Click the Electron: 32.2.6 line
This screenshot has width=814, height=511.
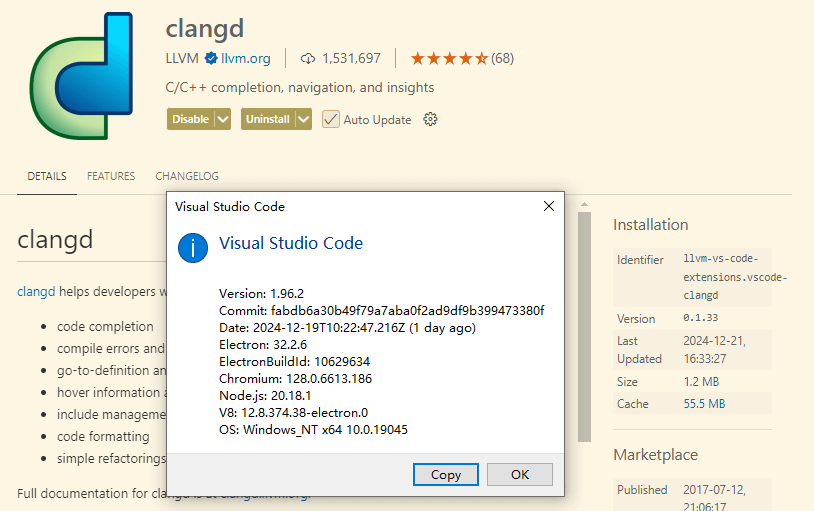point(263,344)
